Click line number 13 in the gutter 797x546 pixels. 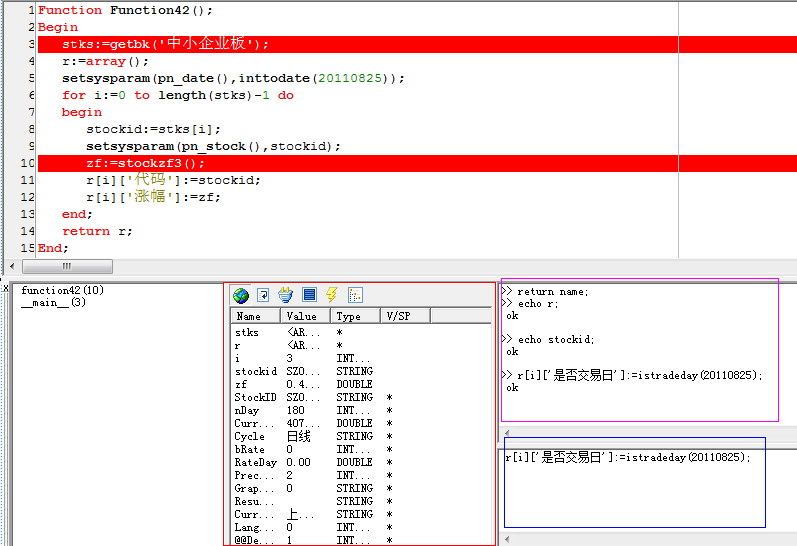27,214
